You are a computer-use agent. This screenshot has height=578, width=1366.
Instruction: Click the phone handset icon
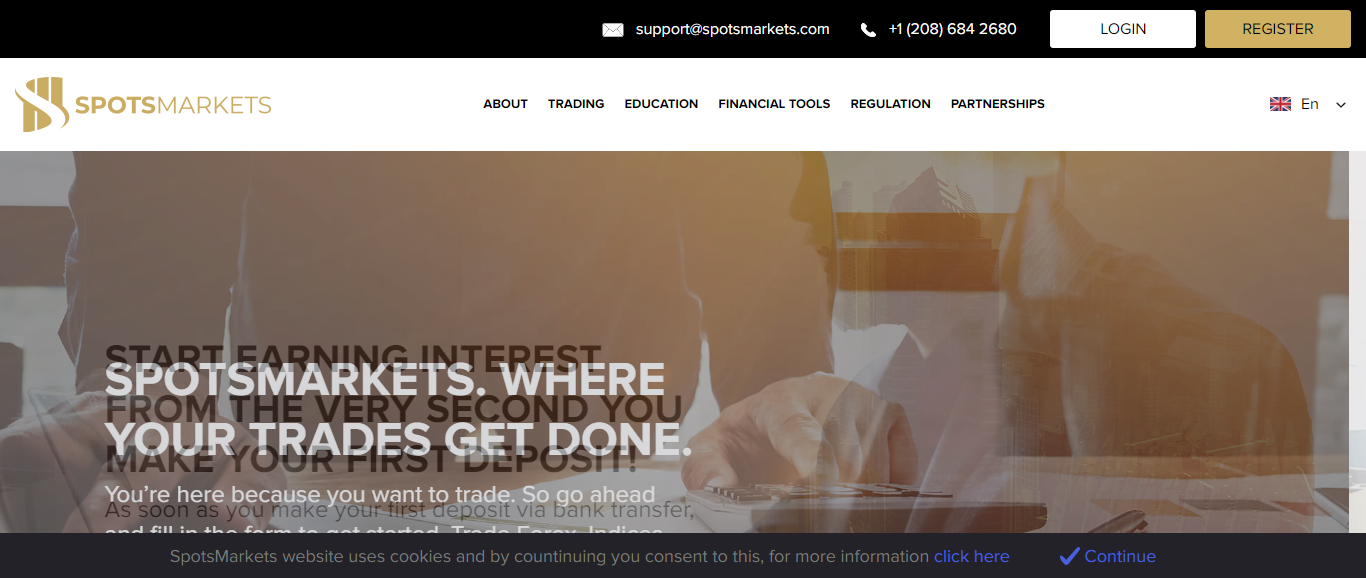[x=868, y=30]
